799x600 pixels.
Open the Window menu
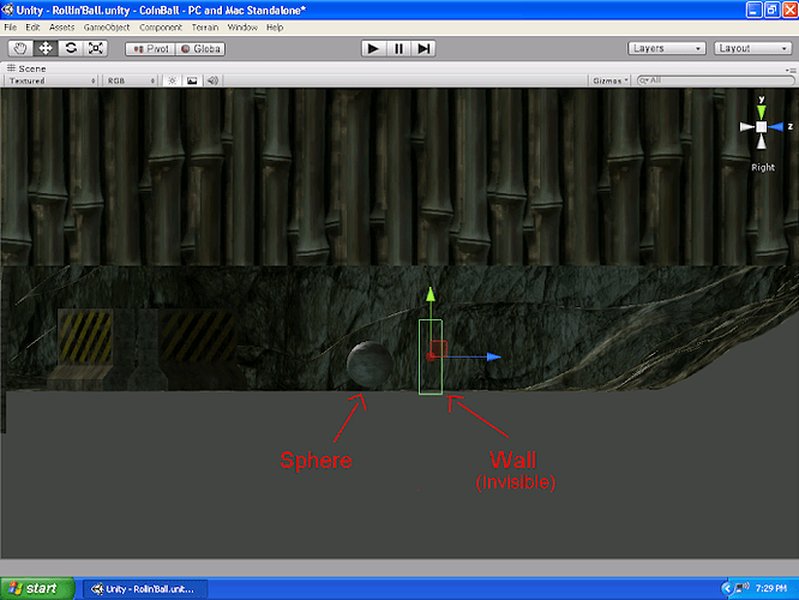[243, 28]
